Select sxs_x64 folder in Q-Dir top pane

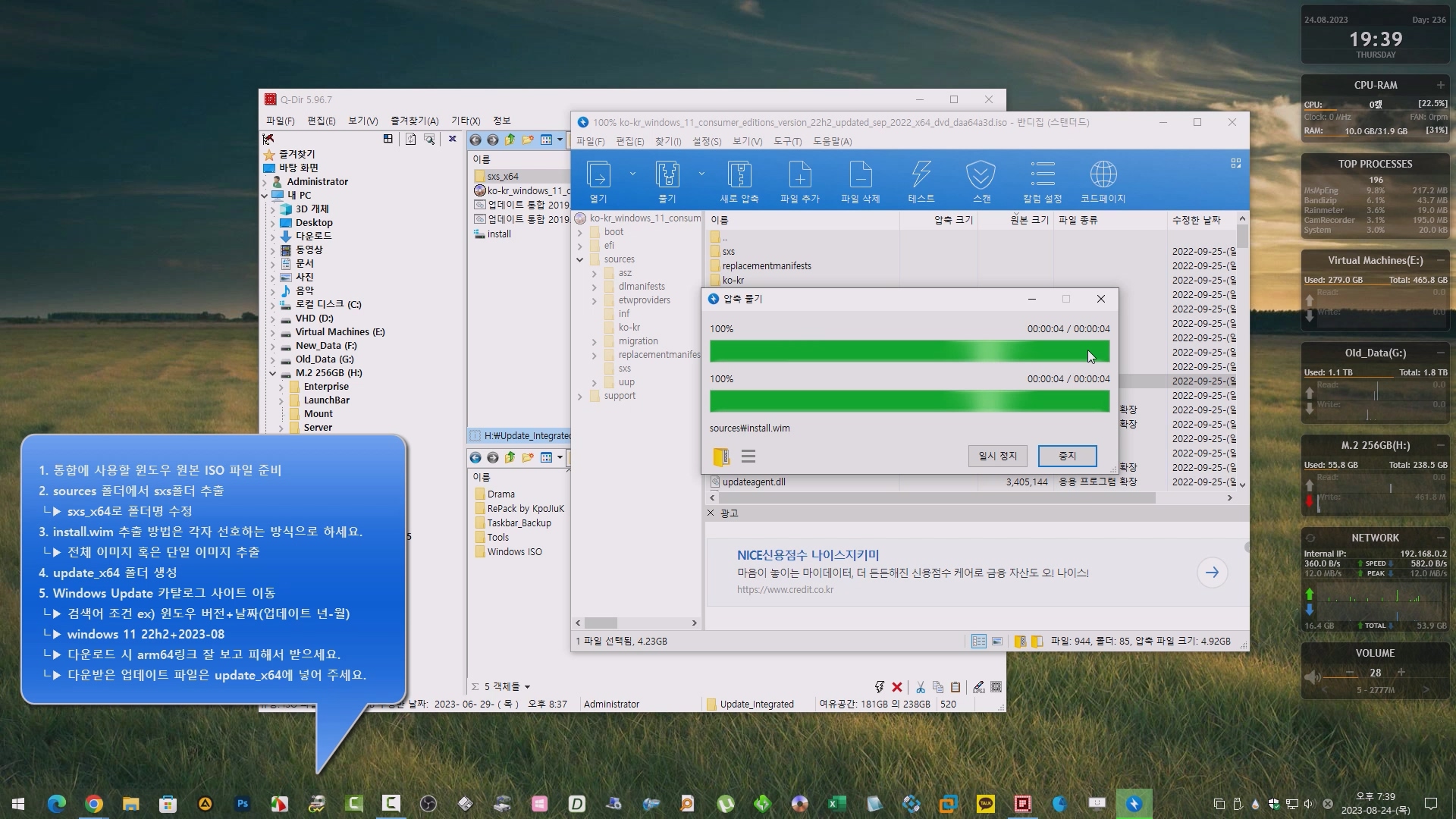pyautogui.click(x=503, y=176)
